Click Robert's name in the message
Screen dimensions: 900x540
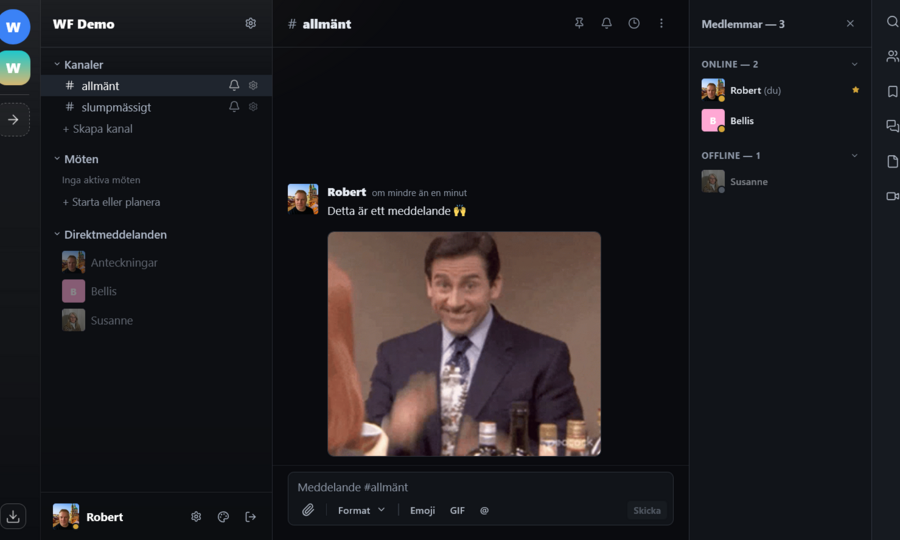click(x=347, y=192)
